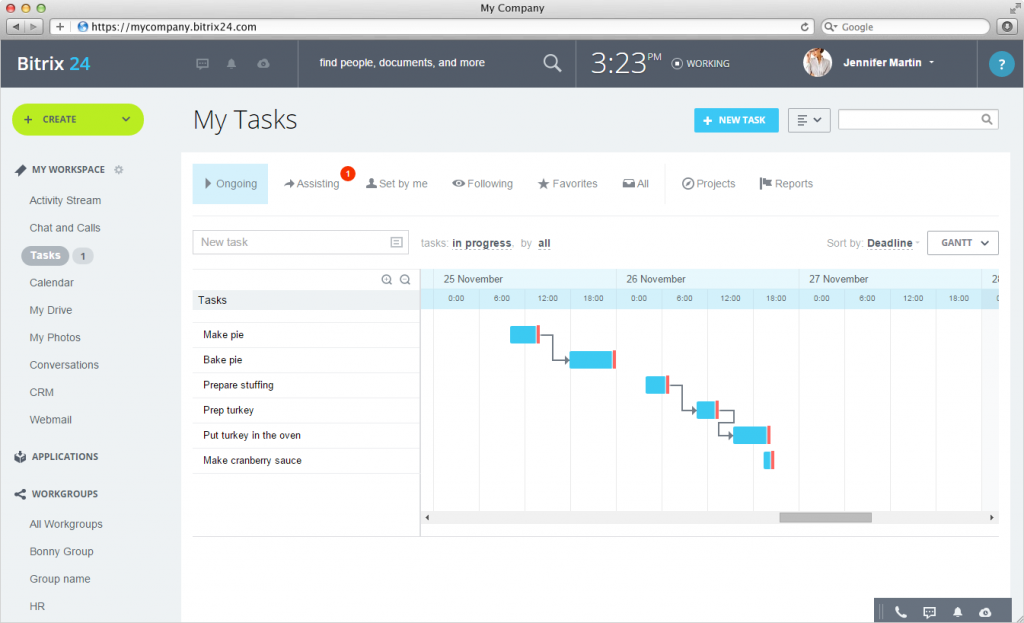This screenshot has width=1024, height=623.
Task: Open the help question mark button
Action: (x=1001, y=64)
